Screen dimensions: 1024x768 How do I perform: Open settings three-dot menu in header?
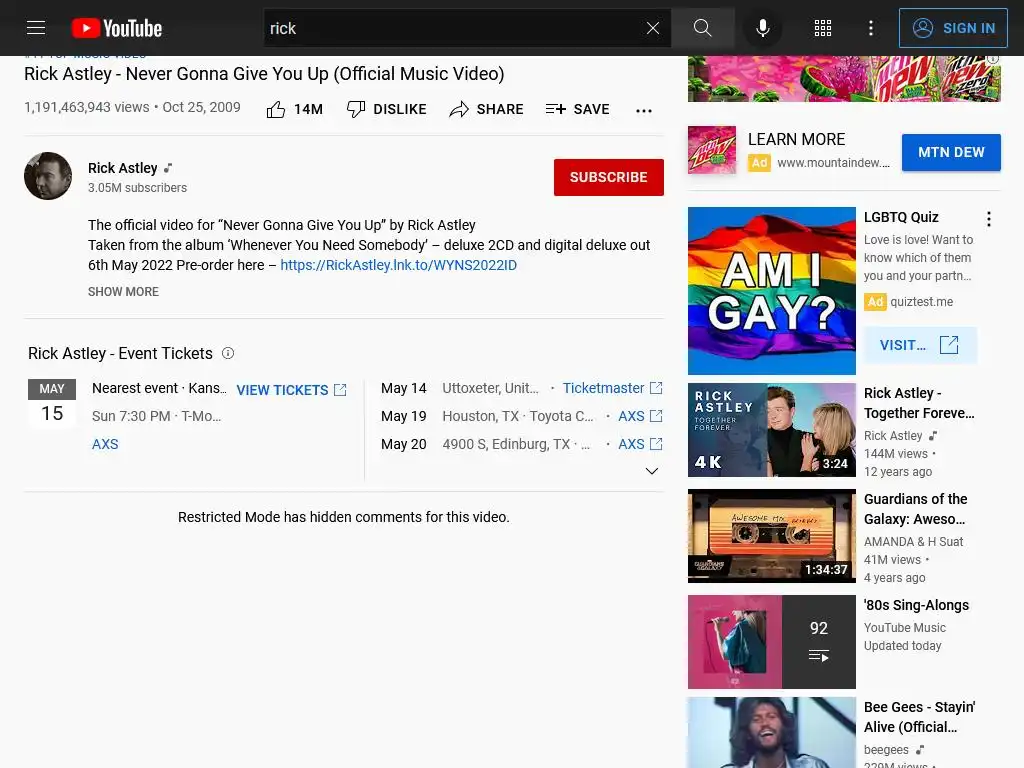pyautogui.click(x=871, y=28)
